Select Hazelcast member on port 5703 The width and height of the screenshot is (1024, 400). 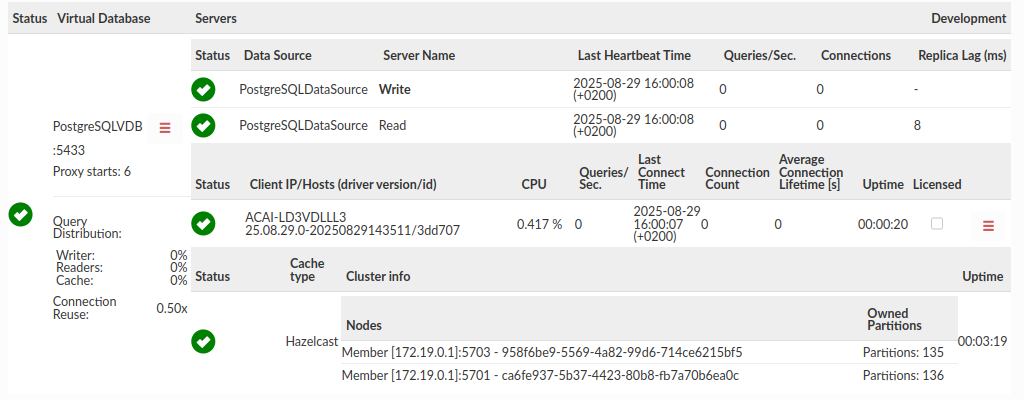541,352
